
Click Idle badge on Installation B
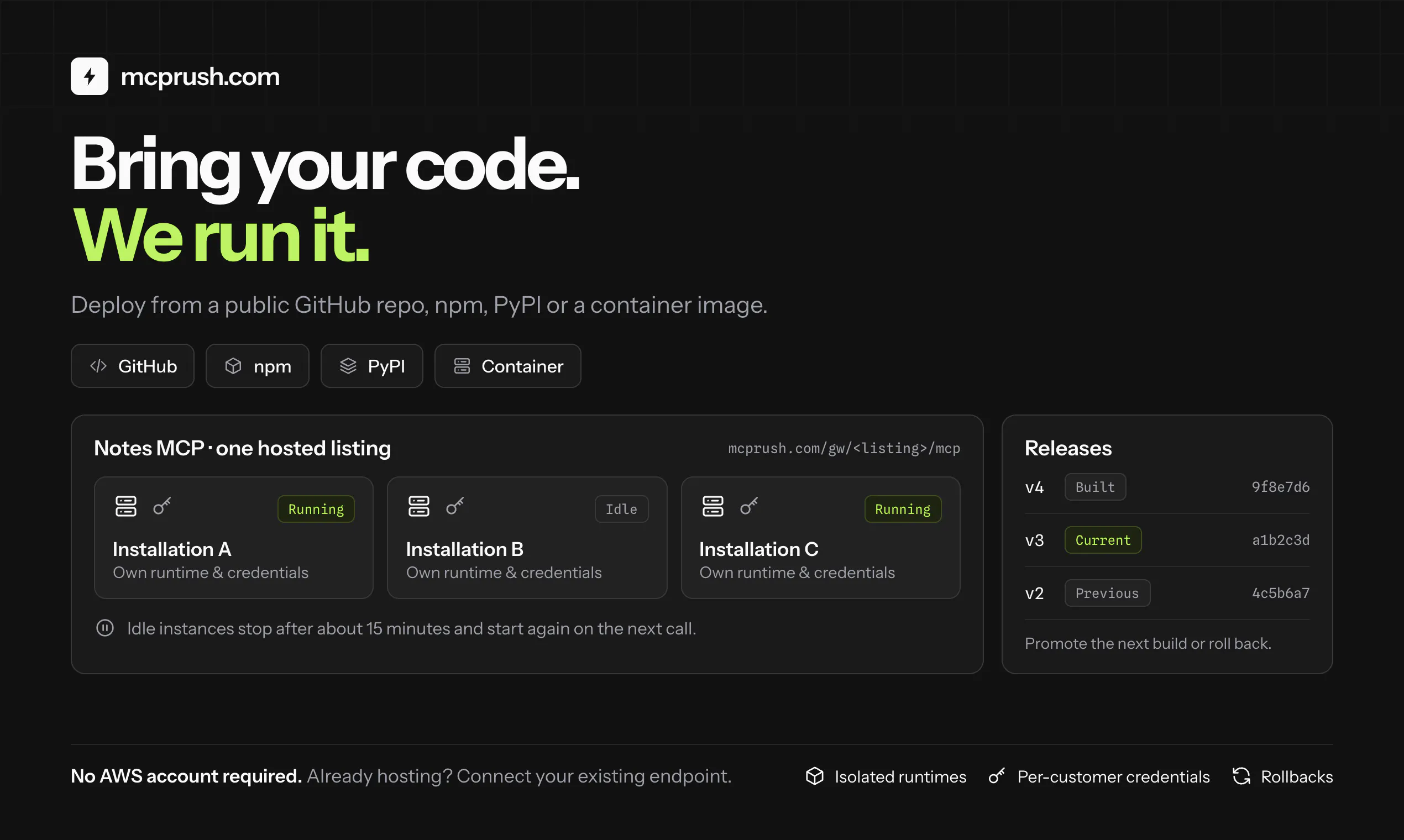622,510
